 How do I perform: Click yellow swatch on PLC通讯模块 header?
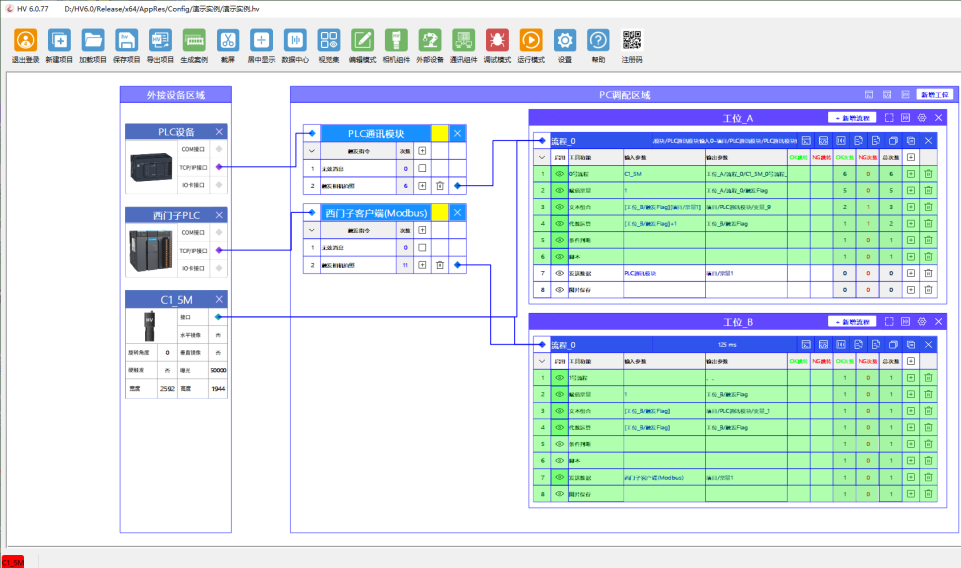tap(439, 133)
